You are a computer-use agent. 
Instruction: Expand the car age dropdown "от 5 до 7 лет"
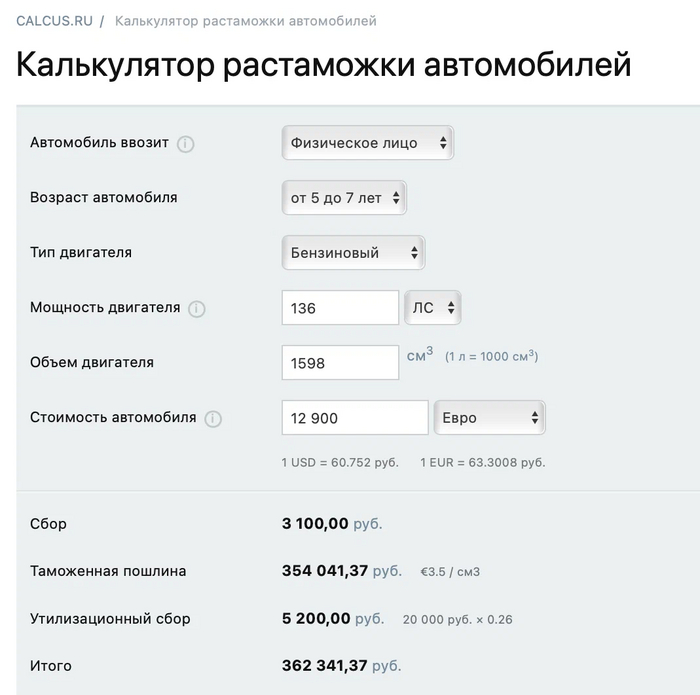tap(344, 198)
